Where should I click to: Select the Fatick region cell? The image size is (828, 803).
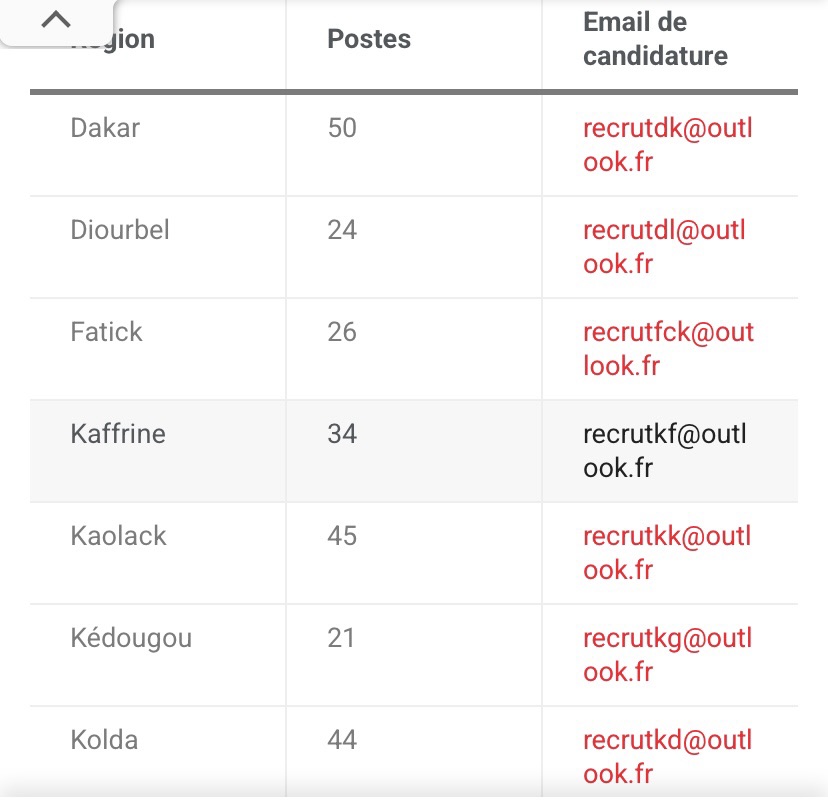(x=107, y=332)
